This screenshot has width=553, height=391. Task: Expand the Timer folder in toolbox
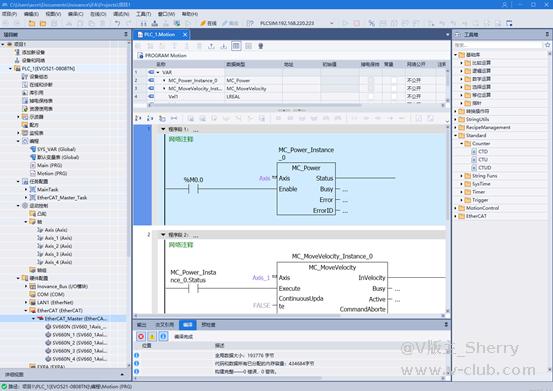click(x=461, y=192)
